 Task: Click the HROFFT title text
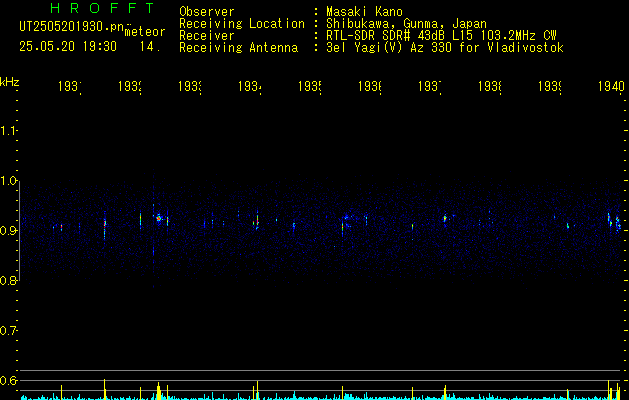point(103,8)
